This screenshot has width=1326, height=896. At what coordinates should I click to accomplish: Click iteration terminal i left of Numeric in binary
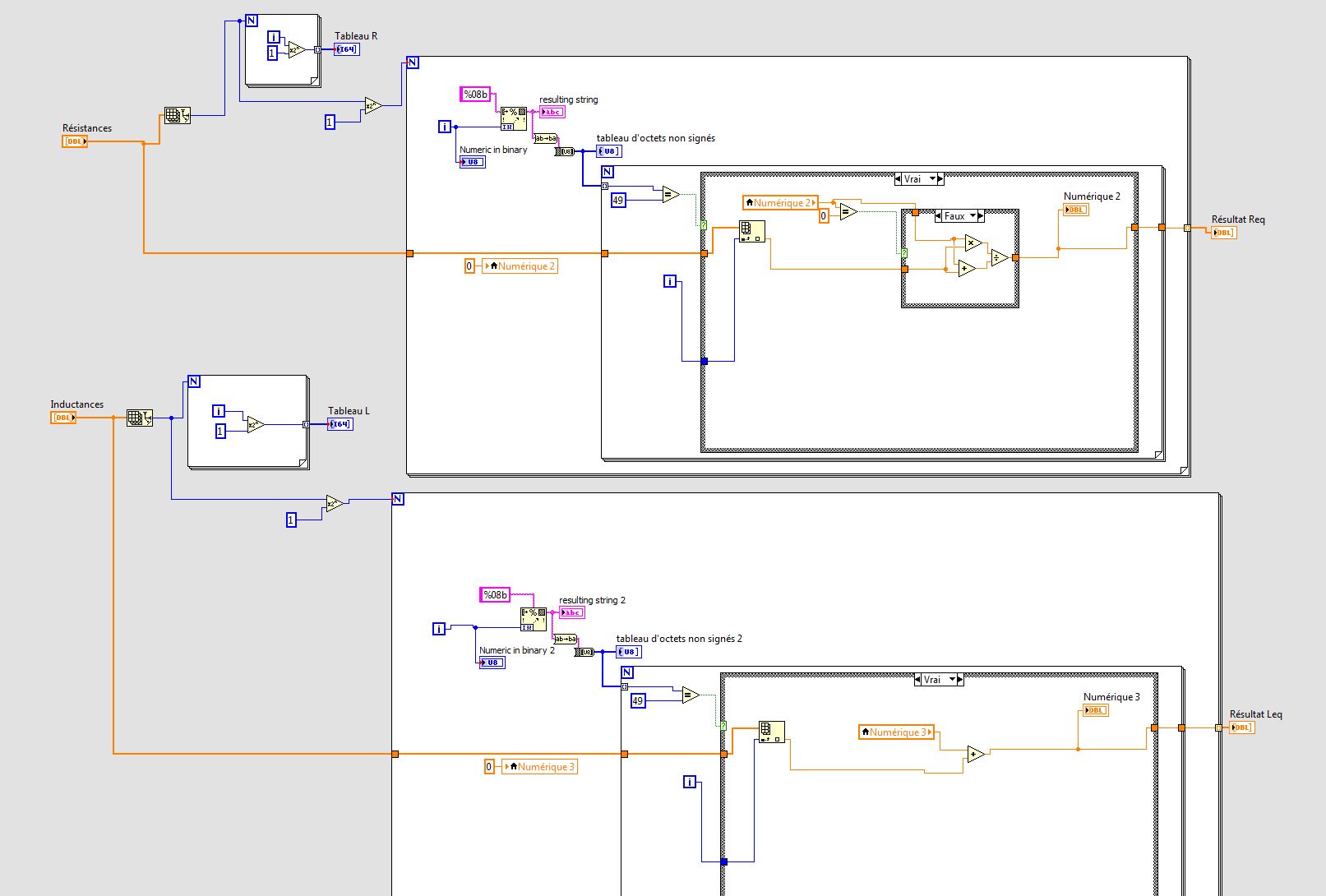tap(445, 127)
